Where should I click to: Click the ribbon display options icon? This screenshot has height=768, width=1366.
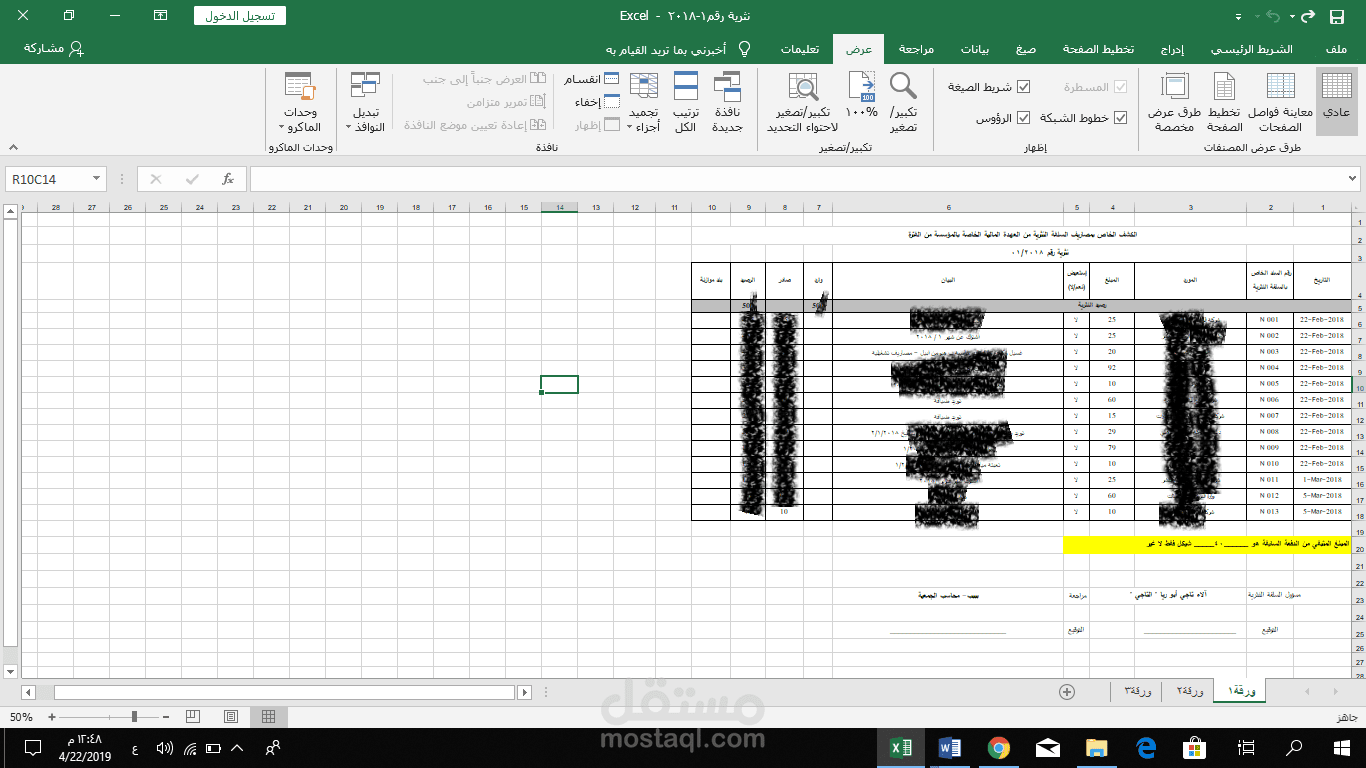coord(161,16)
